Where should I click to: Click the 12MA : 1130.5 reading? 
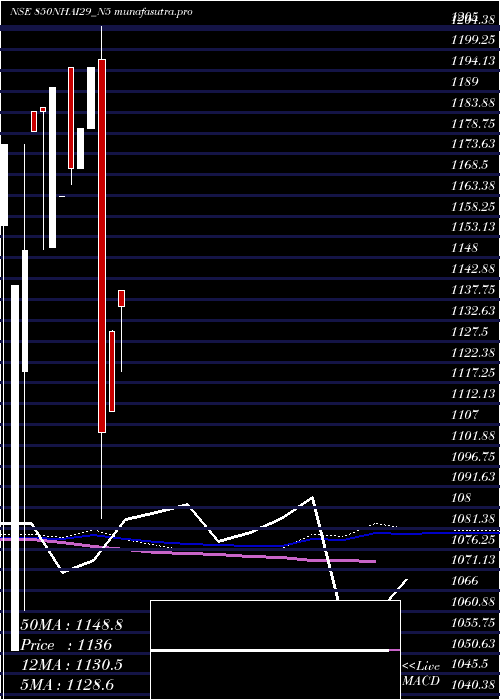pyautogui.click(x=72, y=665)
